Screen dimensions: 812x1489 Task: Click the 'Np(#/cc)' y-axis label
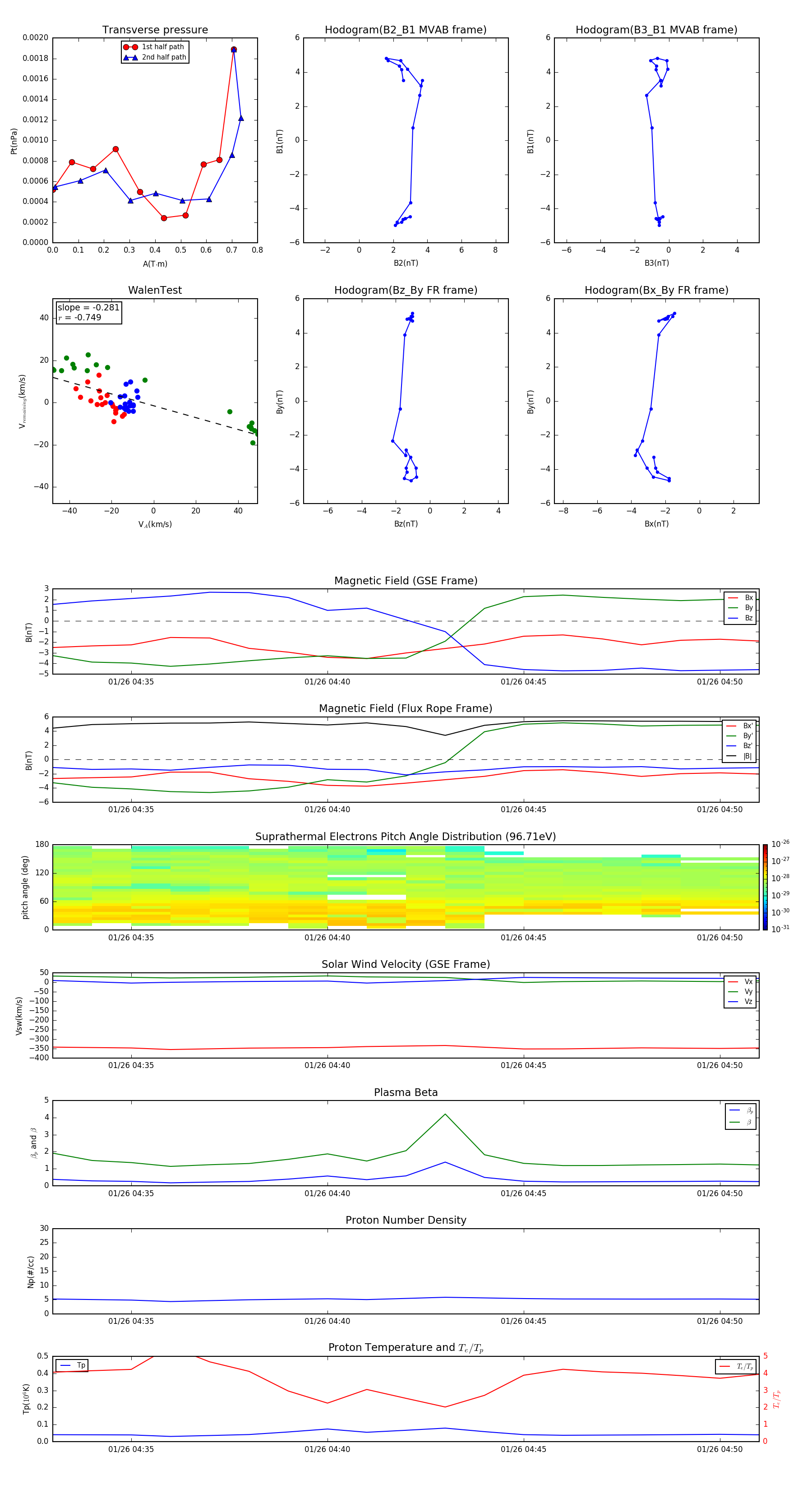(x=31, y=1272)
